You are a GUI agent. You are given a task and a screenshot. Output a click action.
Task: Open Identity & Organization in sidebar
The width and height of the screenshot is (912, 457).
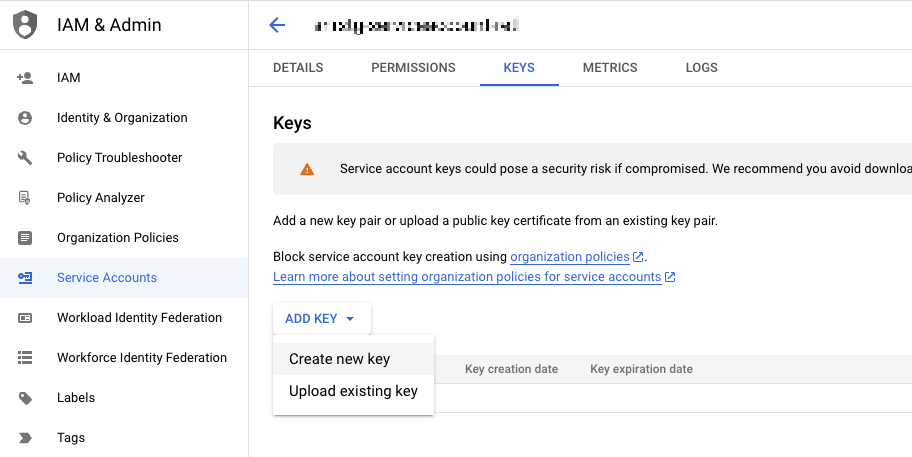(x=124, y=118)
